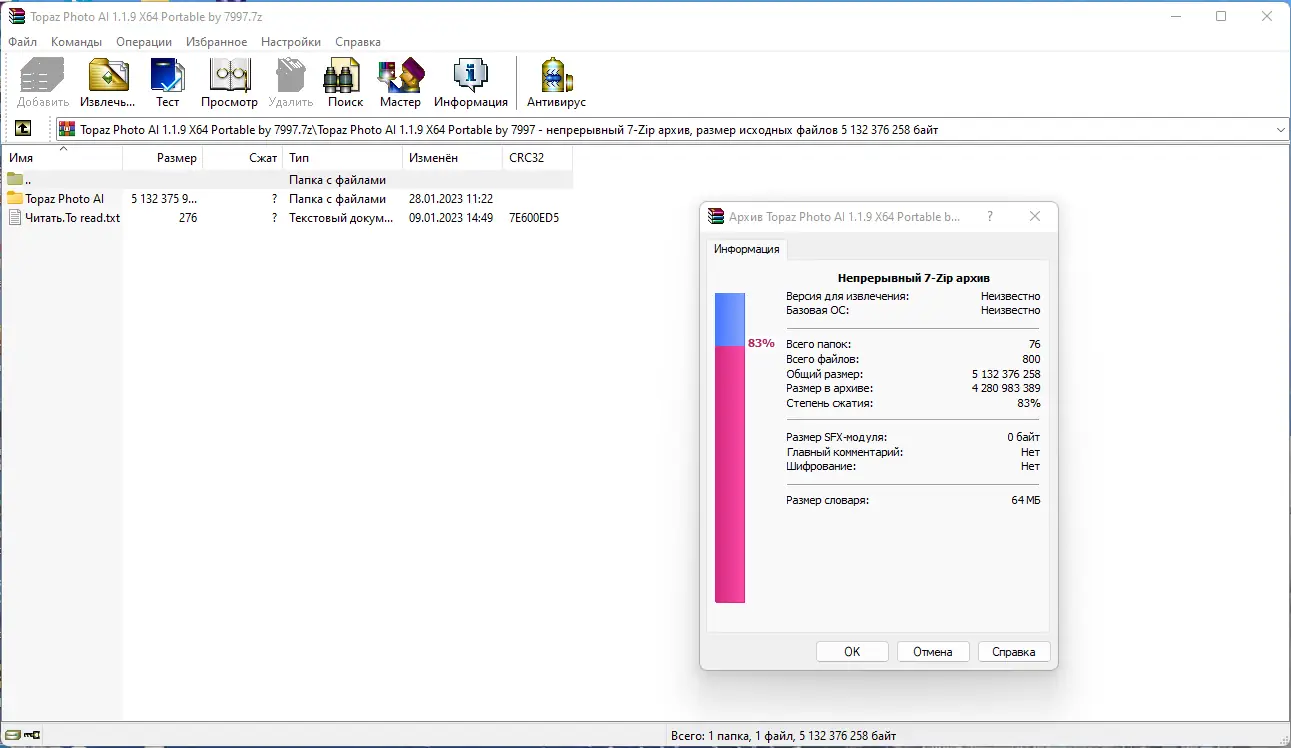Go up a folder with the arrow icon
The width and height of the screenshot is (1291, 748).
point(22,128)
